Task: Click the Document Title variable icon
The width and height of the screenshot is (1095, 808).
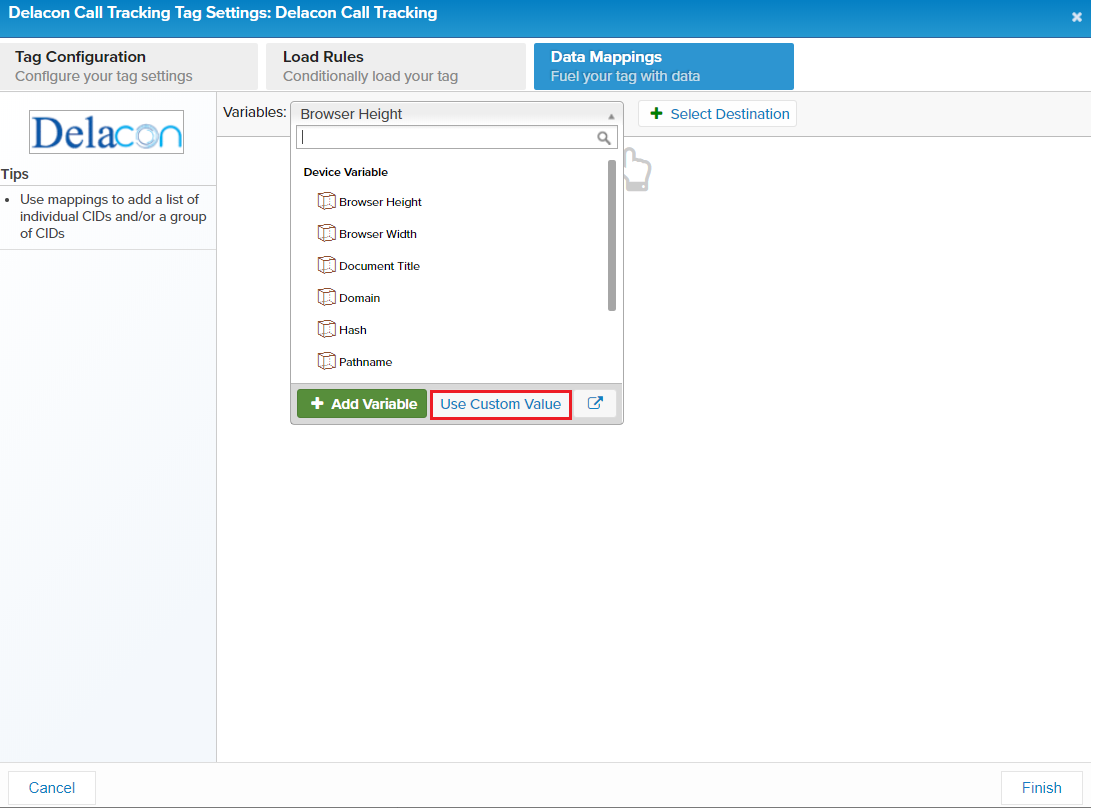Action: (326, 265)
